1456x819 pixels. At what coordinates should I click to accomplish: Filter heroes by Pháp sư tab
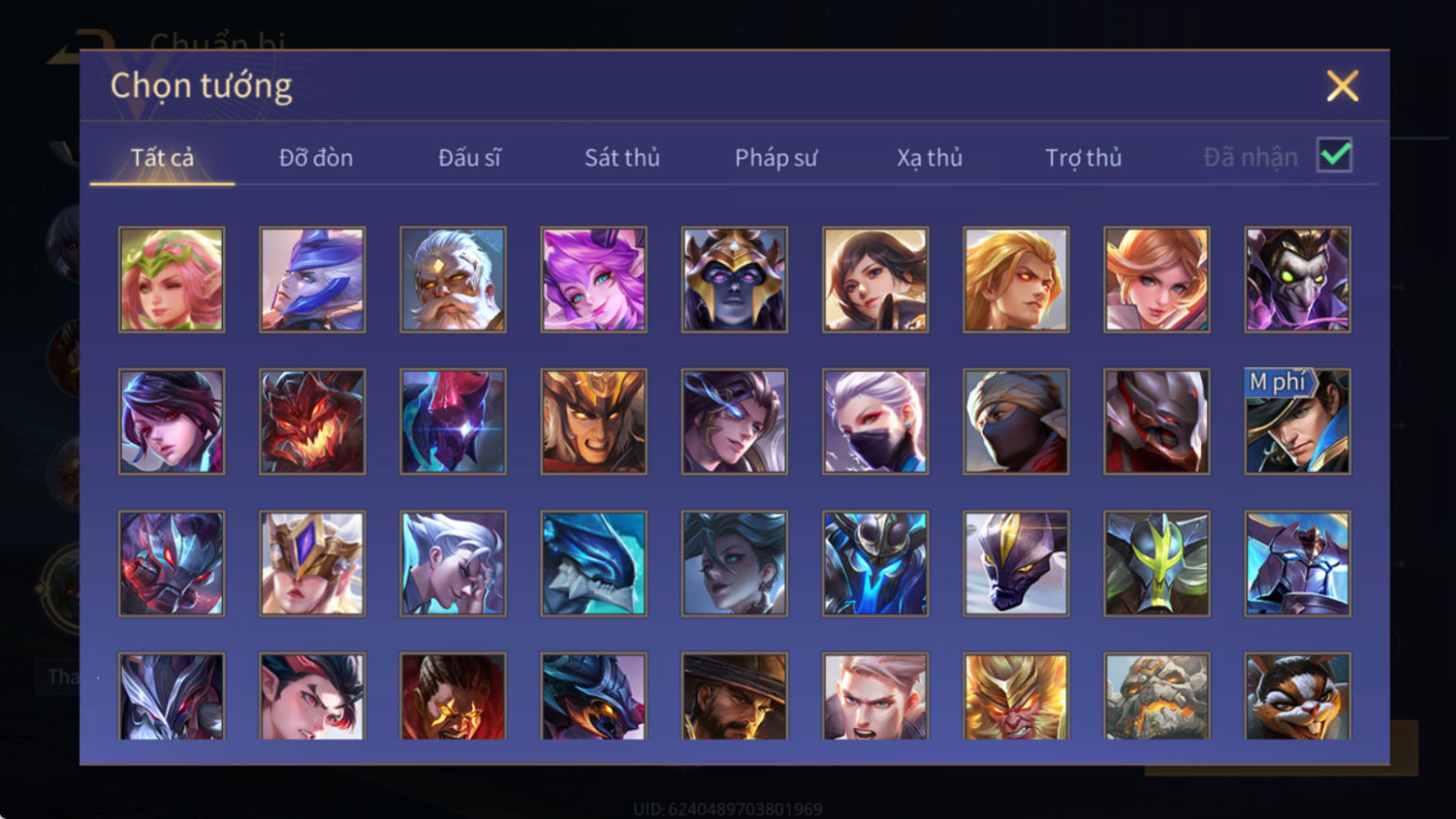coord(776,157)
